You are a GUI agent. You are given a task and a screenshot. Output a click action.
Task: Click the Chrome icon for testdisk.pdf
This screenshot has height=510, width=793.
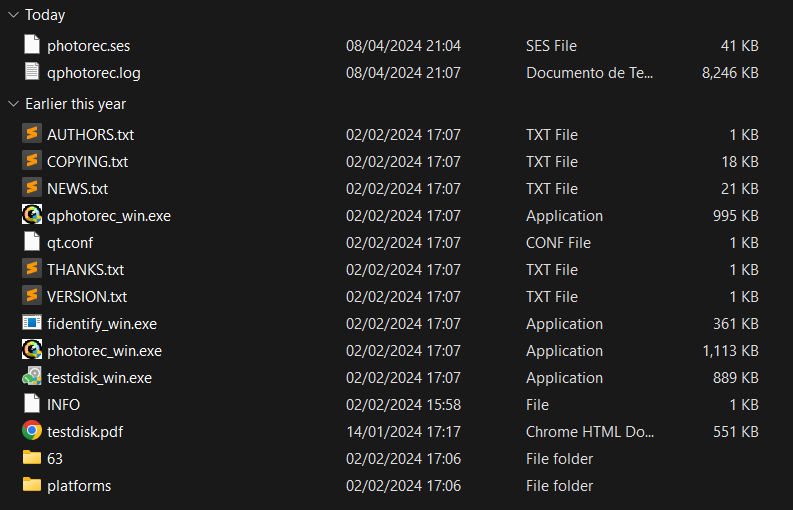click(x=32, y=431)
